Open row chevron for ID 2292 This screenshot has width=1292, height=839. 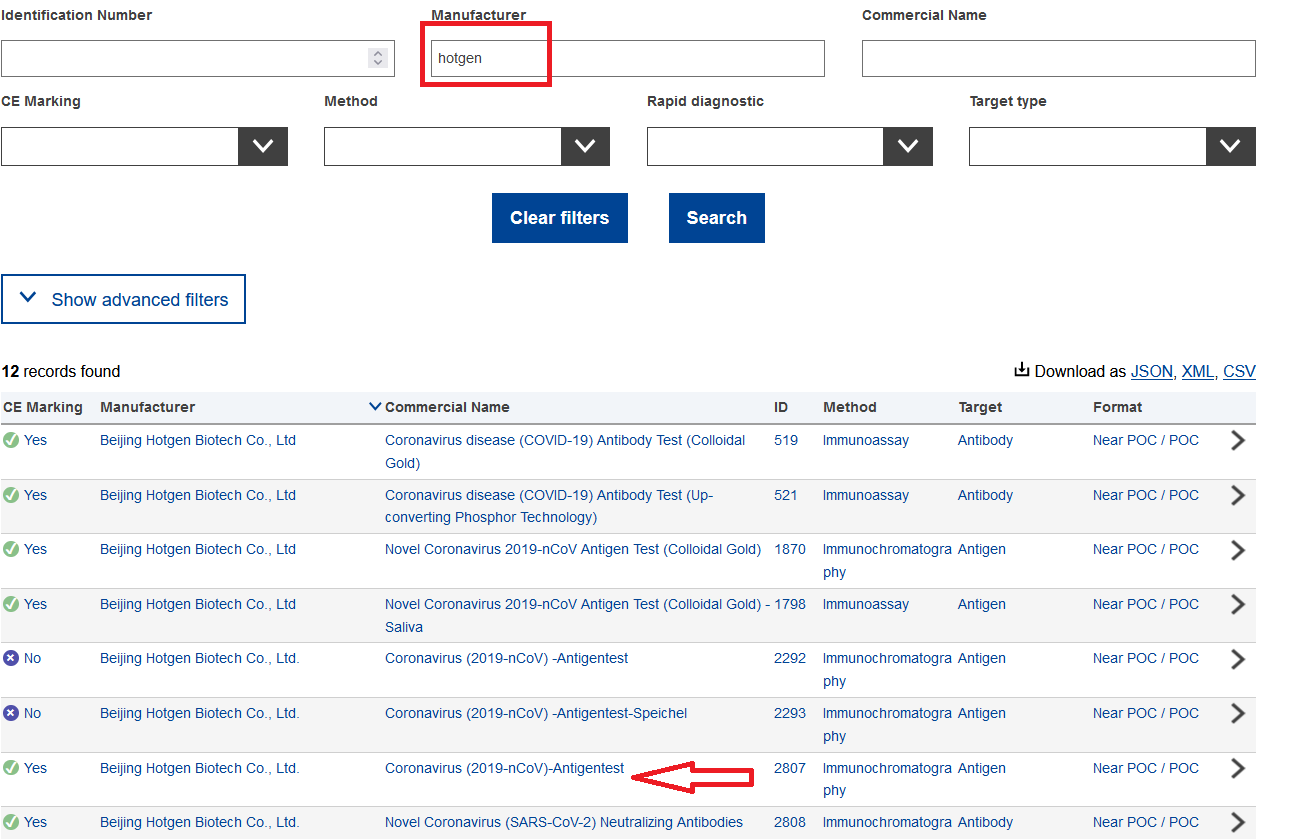pyautogui.click(x=1238, y=658)
